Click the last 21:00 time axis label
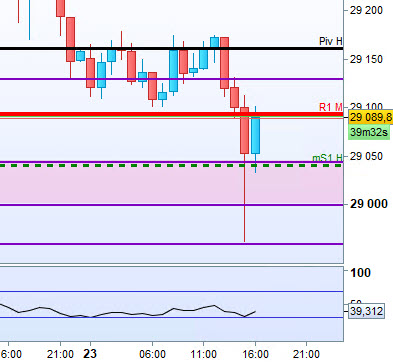393x362 pixels. (x=307, y=354)
